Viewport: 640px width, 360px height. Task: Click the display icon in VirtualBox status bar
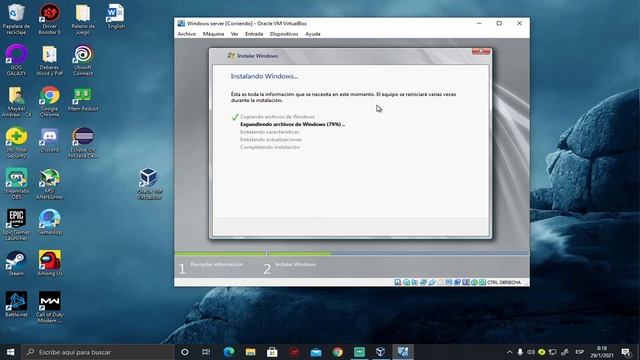tap(449, 282)
